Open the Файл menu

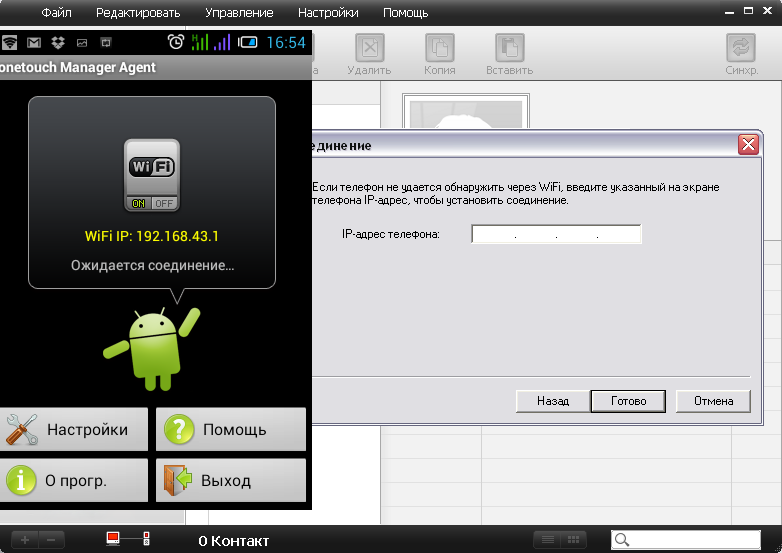click(56, 12)
